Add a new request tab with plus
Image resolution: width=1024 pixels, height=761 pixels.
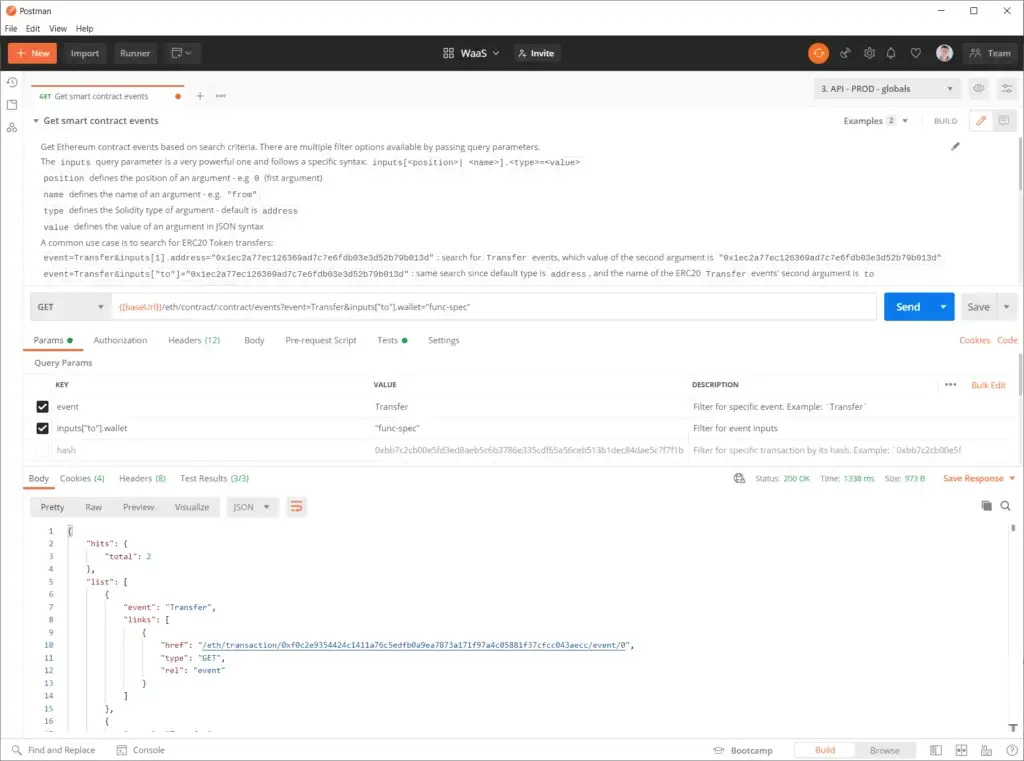[x=200, y=96]
